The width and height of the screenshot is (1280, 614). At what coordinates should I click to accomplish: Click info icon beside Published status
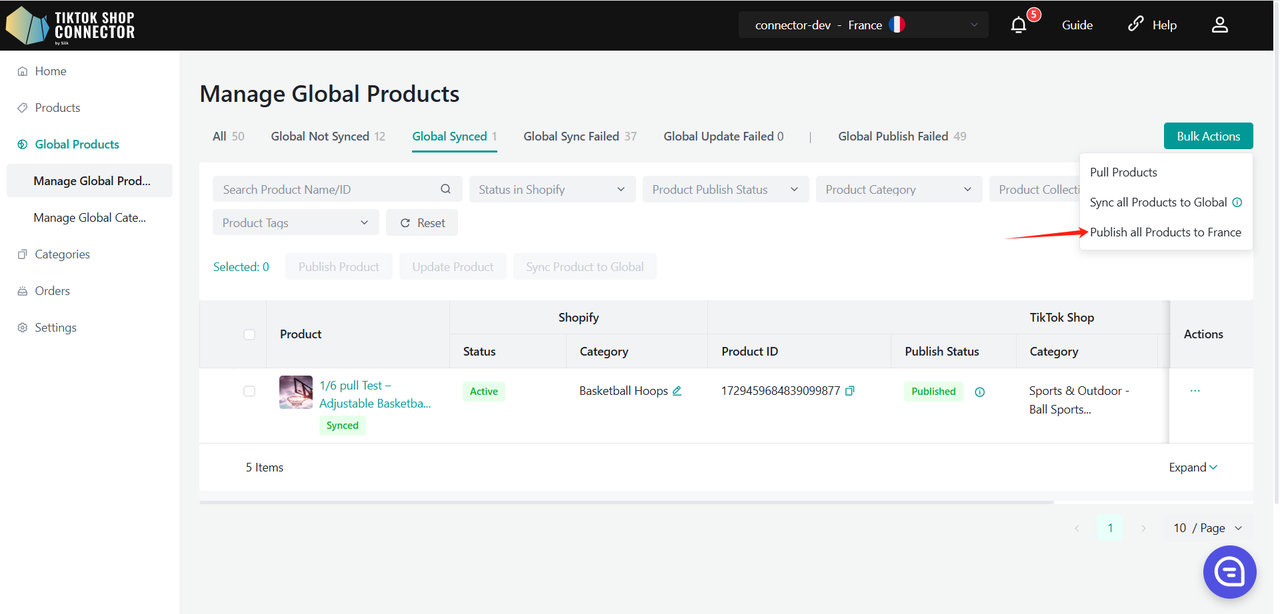[979, 392]
